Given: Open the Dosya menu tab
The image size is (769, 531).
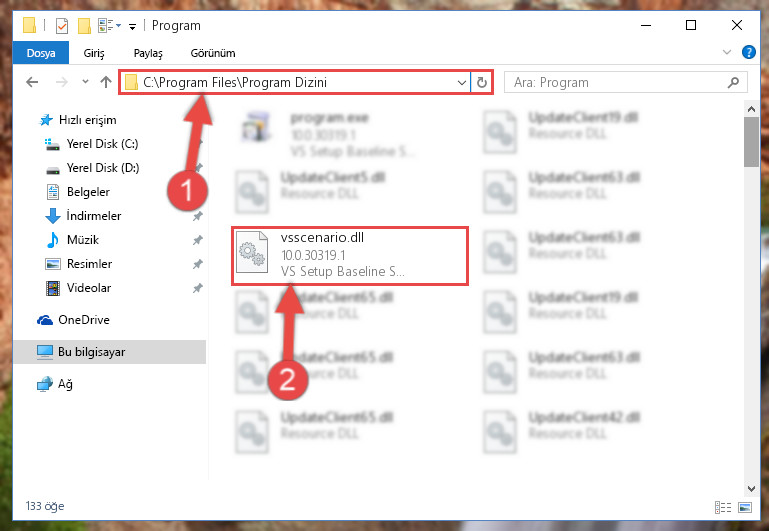Looking at the screenshot, I should [x=41, y=53].
